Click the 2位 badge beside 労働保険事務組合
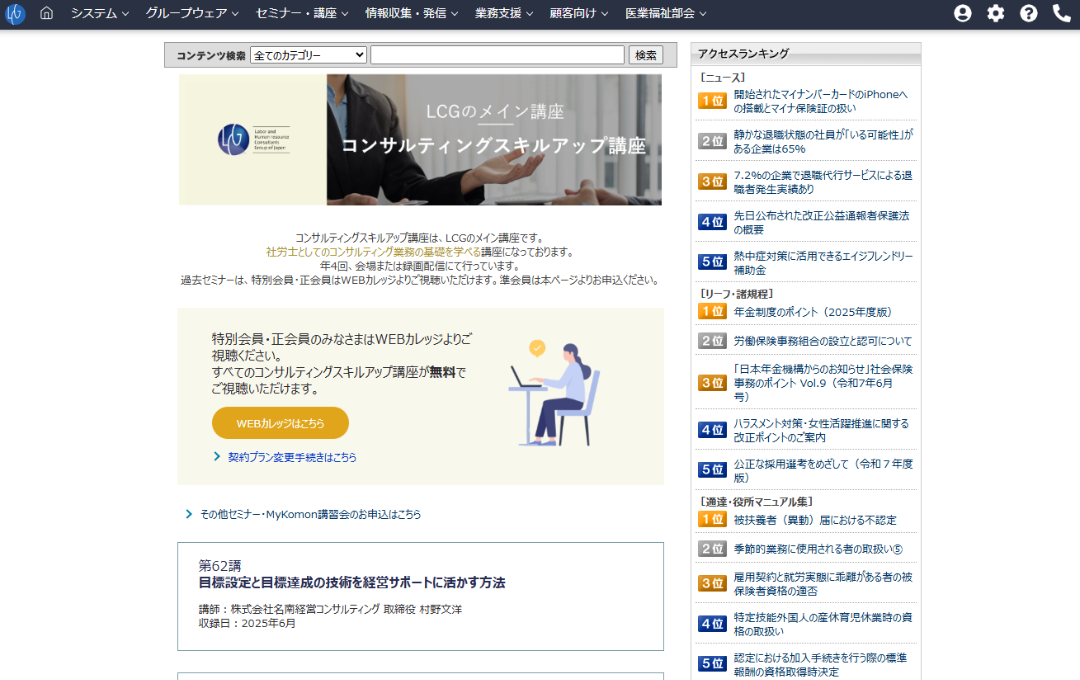1080x680 pixels. (712, 341)
